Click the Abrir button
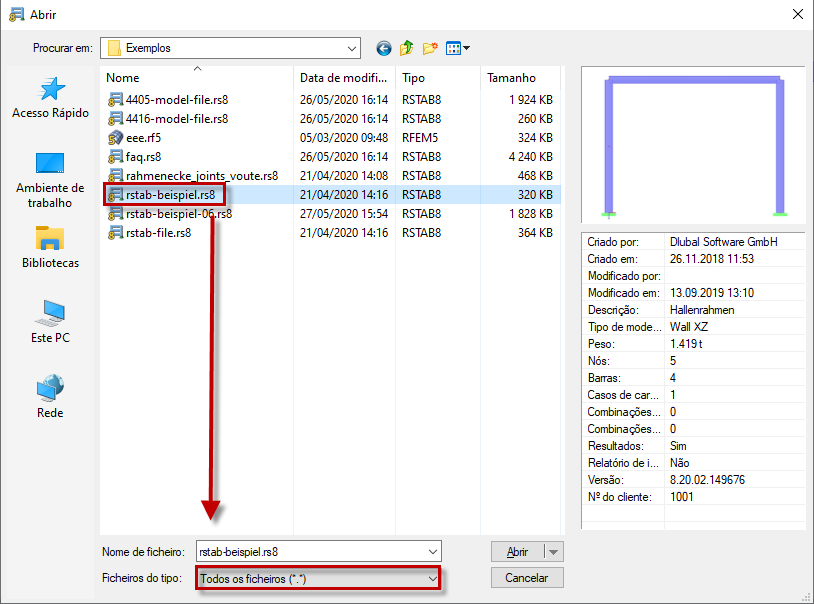The width and height of the screenshot is (814, 604). (517, 551)
